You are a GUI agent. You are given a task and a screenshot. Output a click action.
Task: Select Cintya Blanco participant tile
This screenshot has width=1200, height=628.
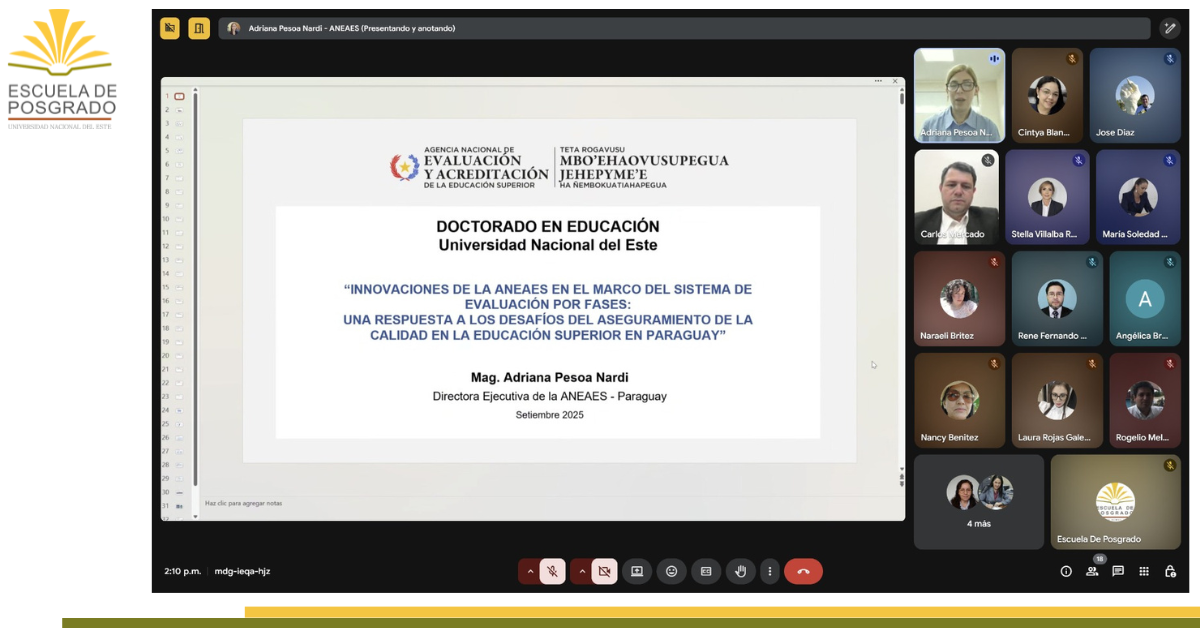(1047, 95)
